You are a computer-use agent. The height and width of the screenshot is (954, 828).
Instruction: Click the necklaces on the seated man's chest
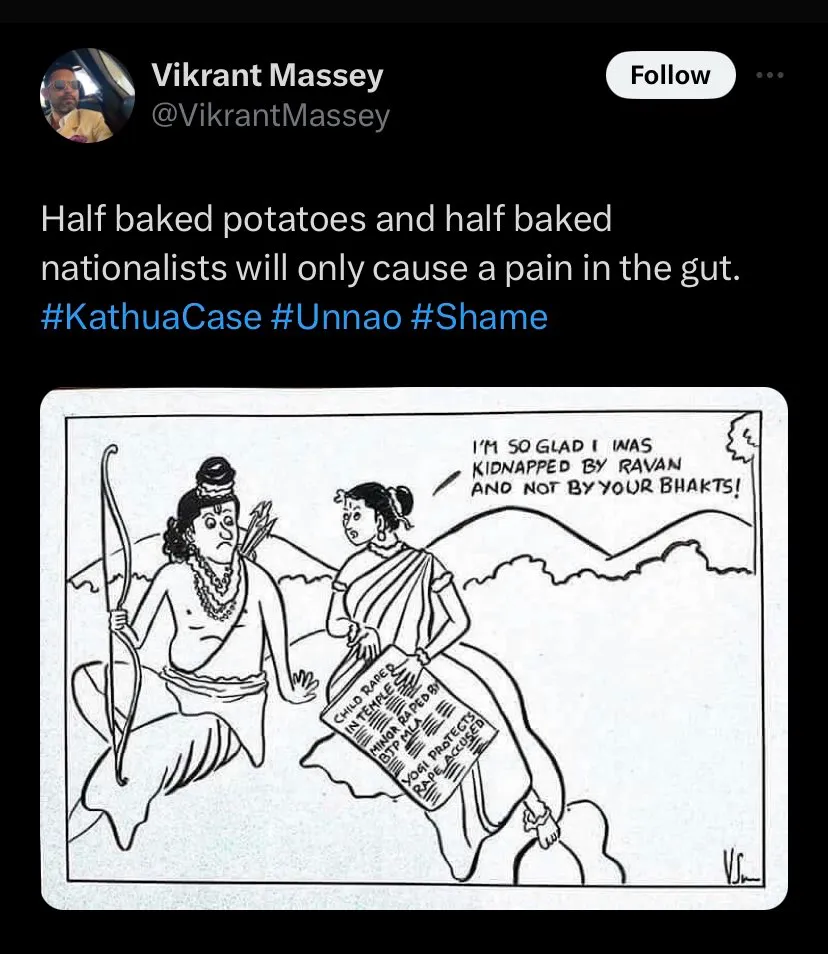coord(214,586)
